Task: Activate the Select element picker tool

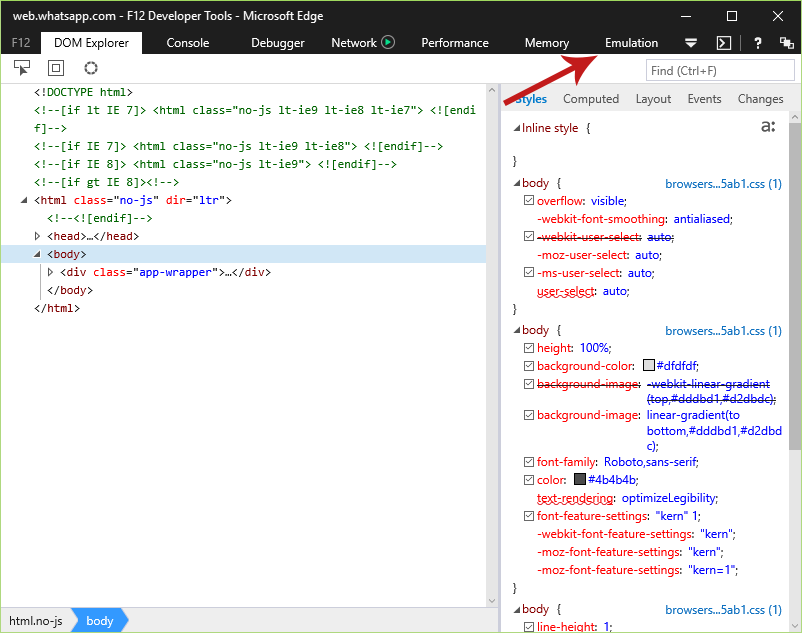Action: [21, 67]
